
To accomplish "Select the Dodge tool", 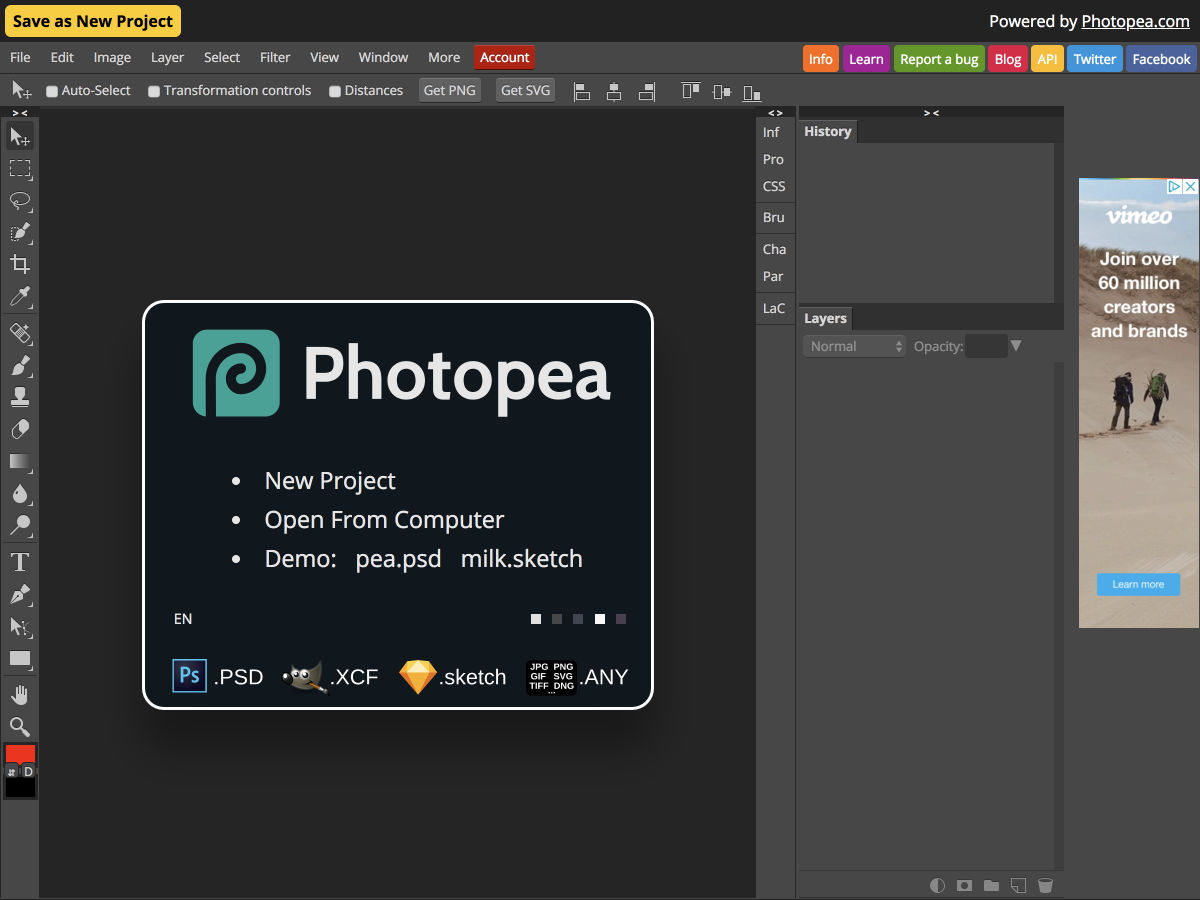I will (20, 525).
